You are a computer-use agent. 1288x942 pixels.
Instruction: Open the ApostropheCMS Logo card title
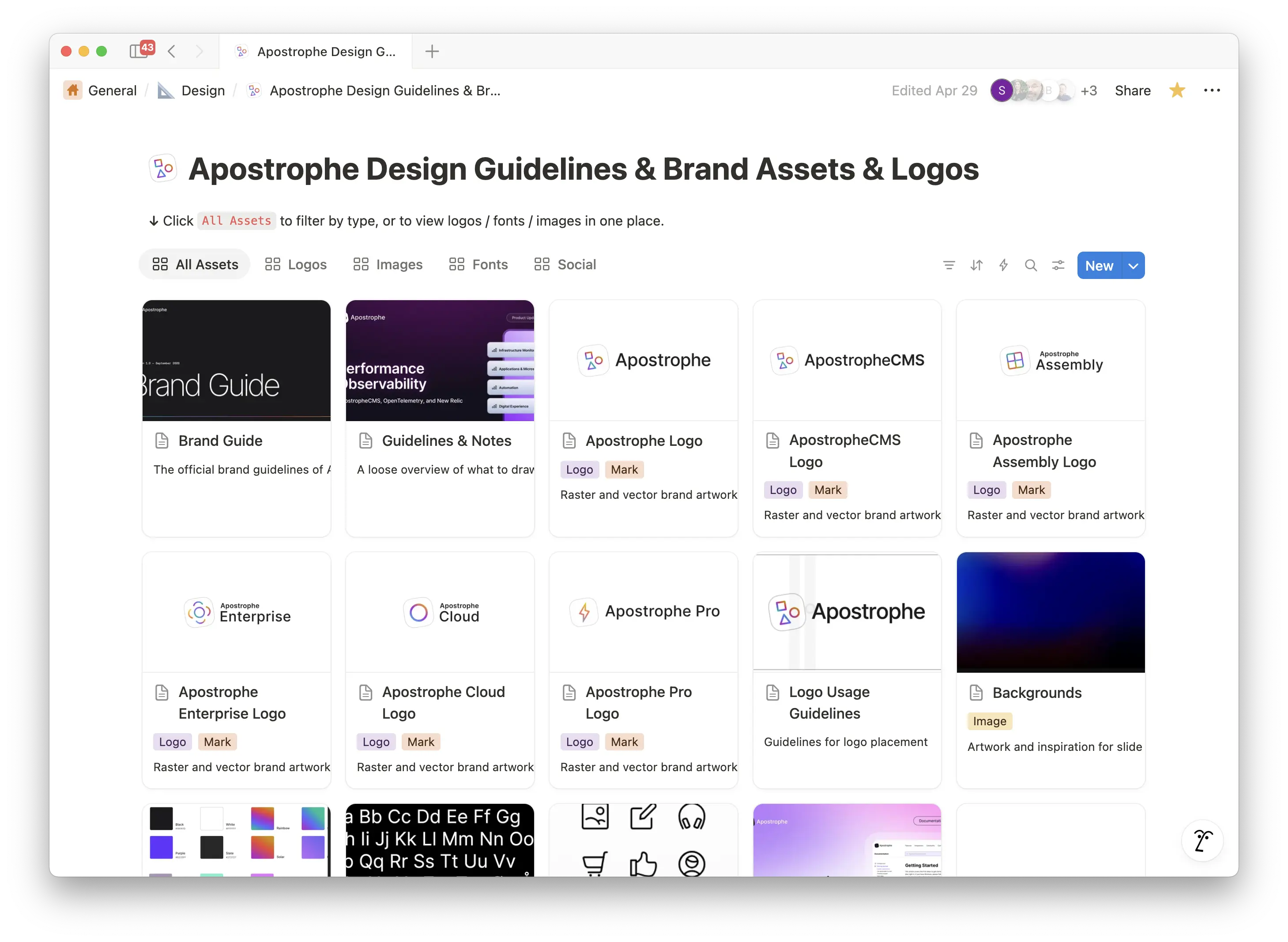point(844,450)
